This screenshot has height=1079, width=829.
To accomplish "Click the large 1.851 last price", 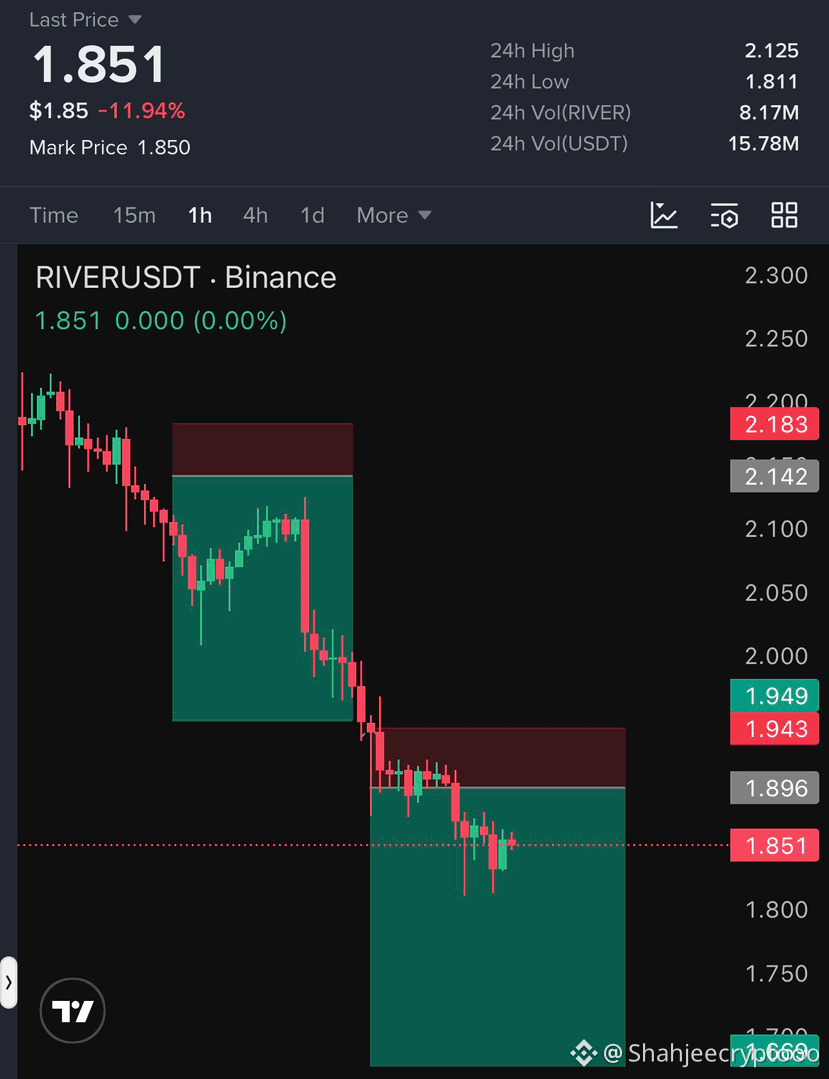I will point(99,65).
